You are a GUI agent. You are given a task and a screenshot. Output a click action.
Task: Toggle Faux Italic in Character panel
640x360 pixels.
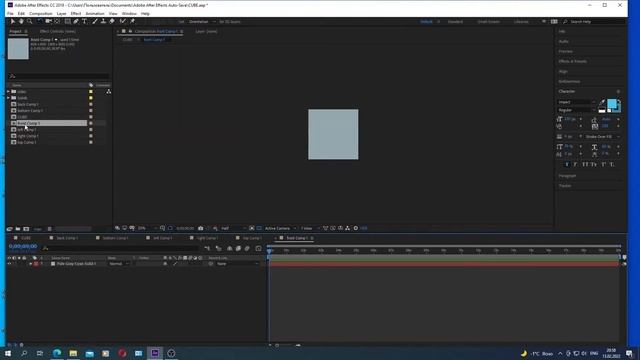point(575,164)
